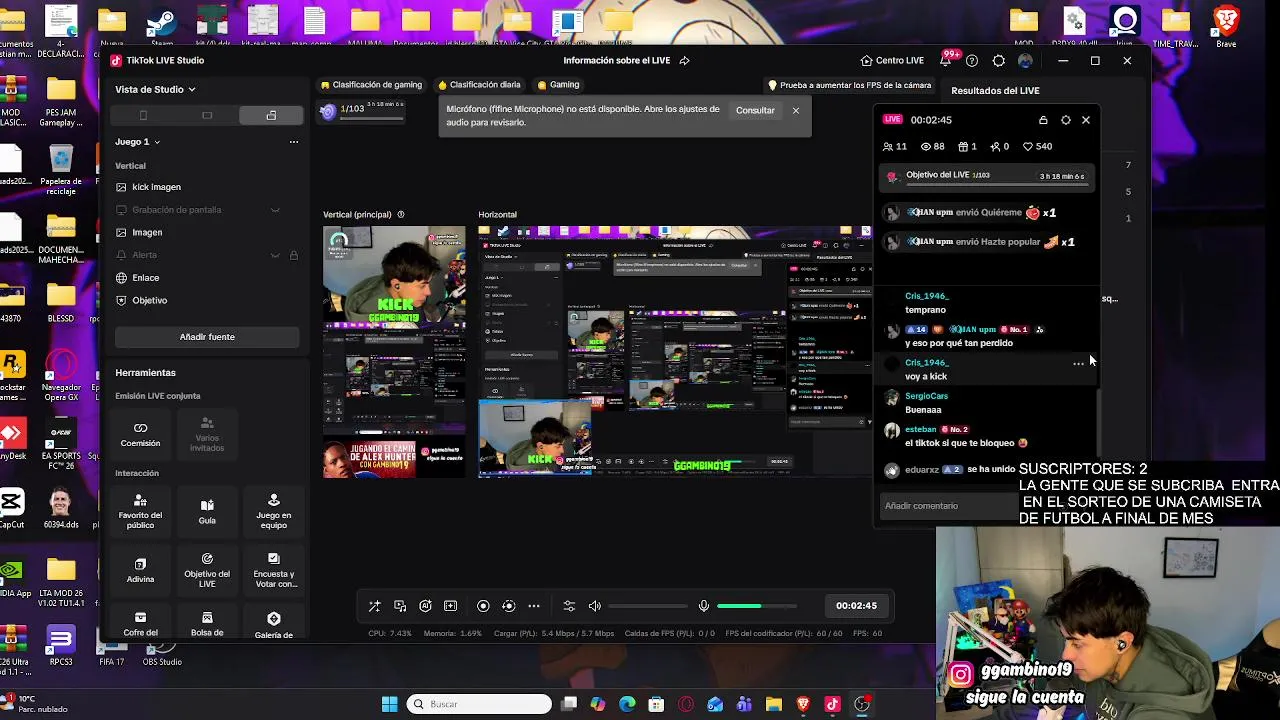Open the Objetivo del LIVE tool
The height and width of the screenshot is (720, 1280).
pyautogui.click(x=207, y=570)
